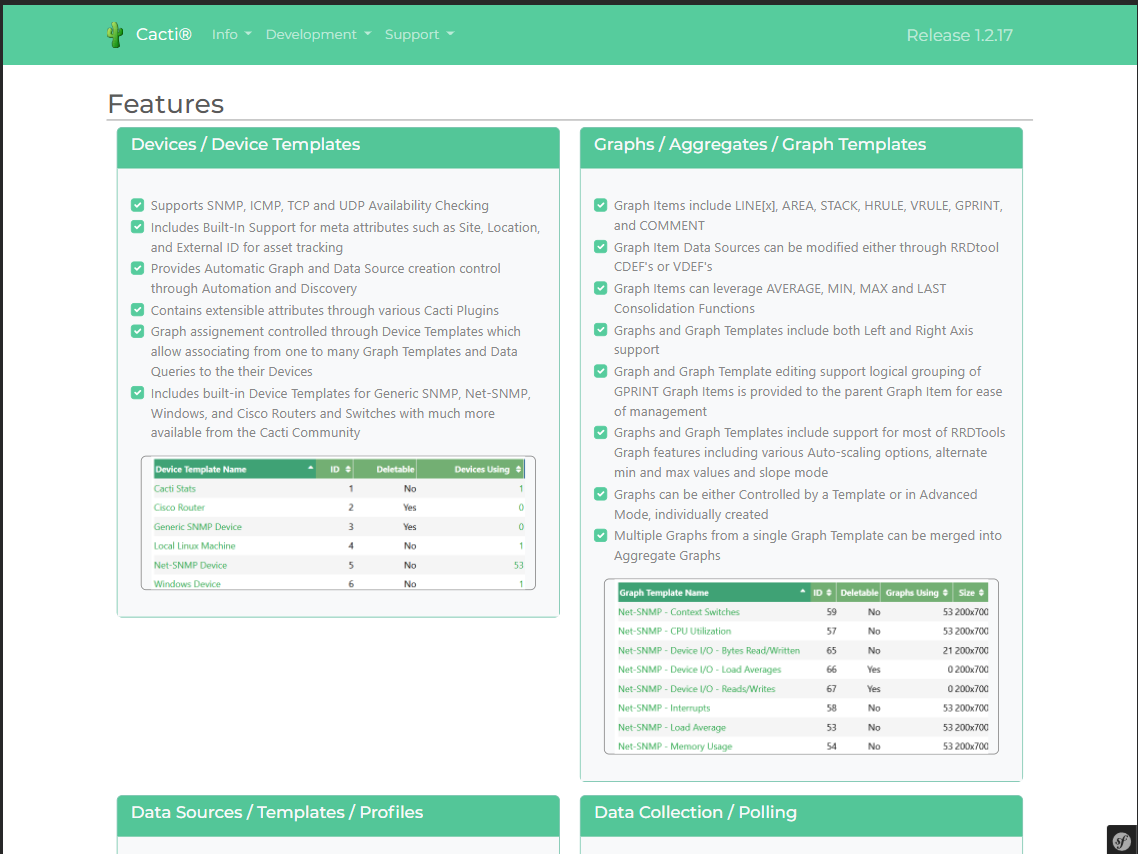Open the Development dropdown menu
Image resolution: width=1138 pixels, height=856 pixels.
[318, 34]
